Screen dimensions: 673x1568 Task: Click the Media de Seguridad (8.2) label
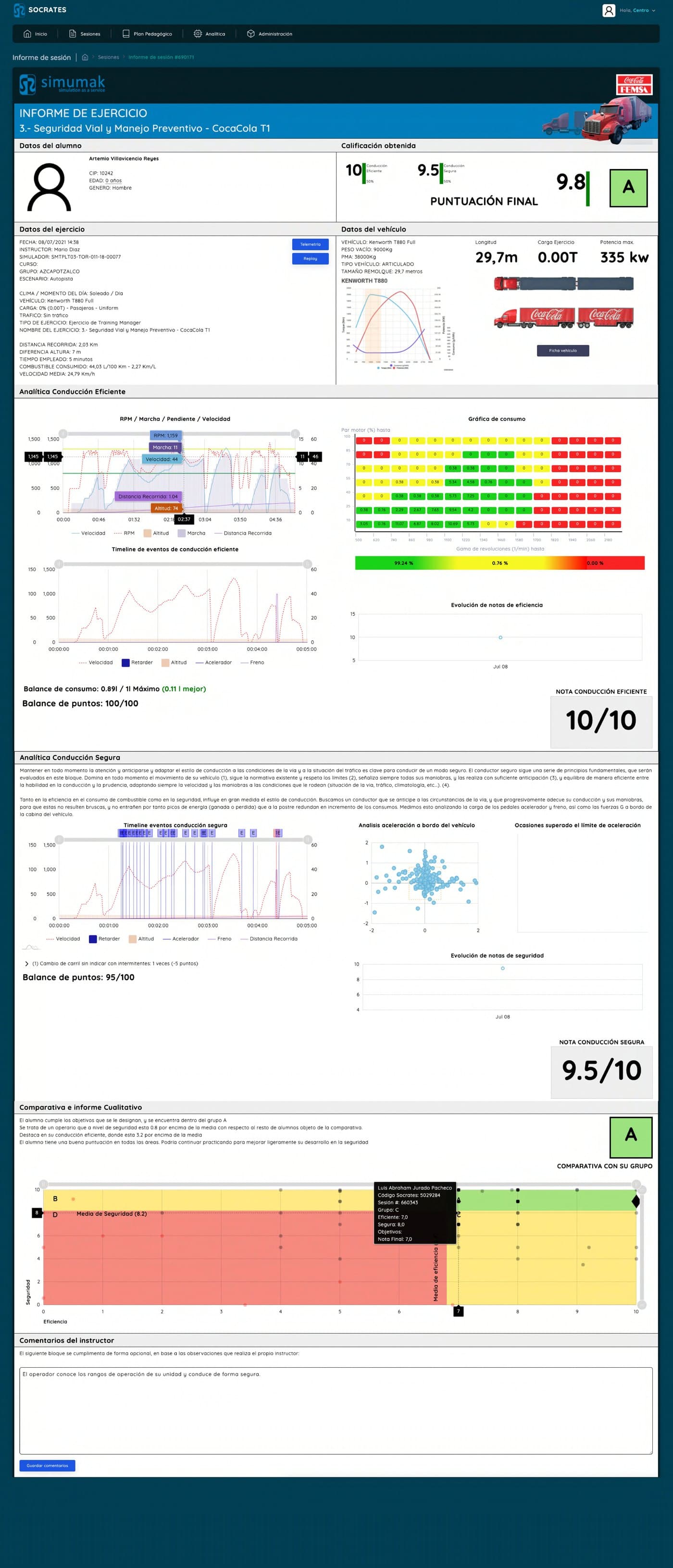click(x=112, y=1214)
